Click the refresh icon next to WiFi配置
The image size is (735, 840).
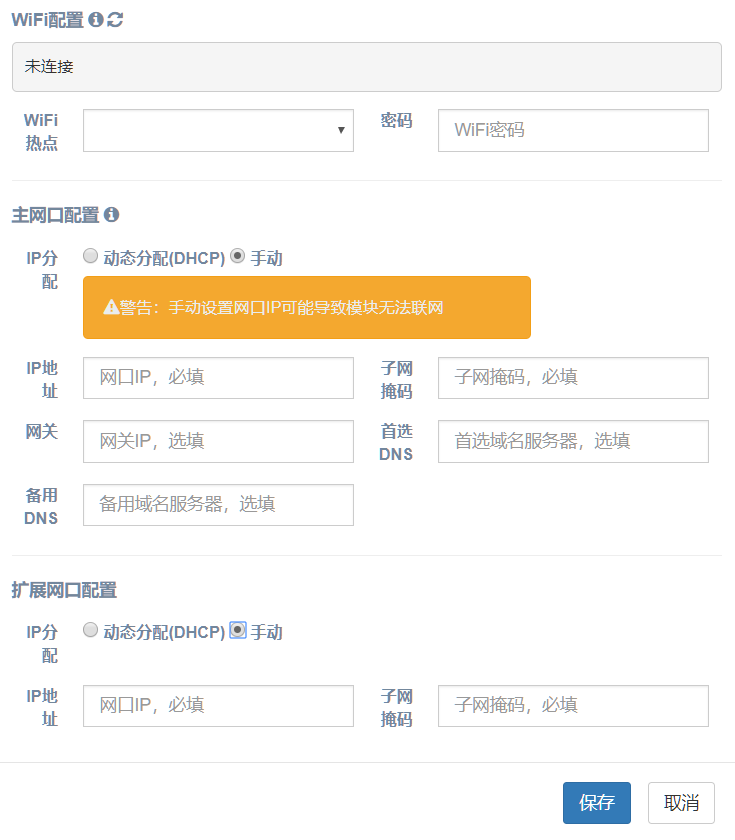(x=115, y=19)
